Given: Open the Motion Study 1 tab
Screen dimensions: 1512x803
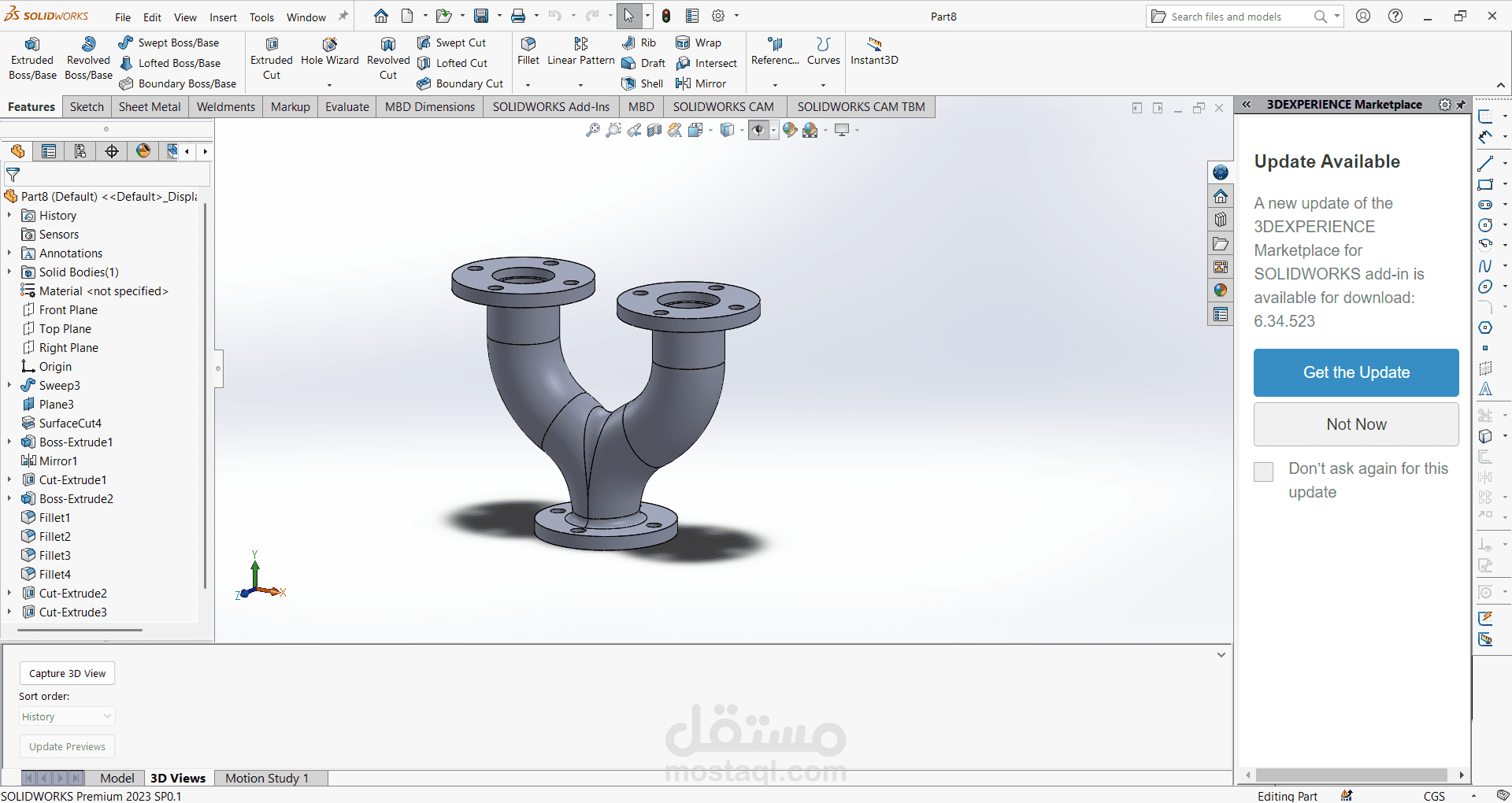Looking at the screenshot, I should [267, 778].
